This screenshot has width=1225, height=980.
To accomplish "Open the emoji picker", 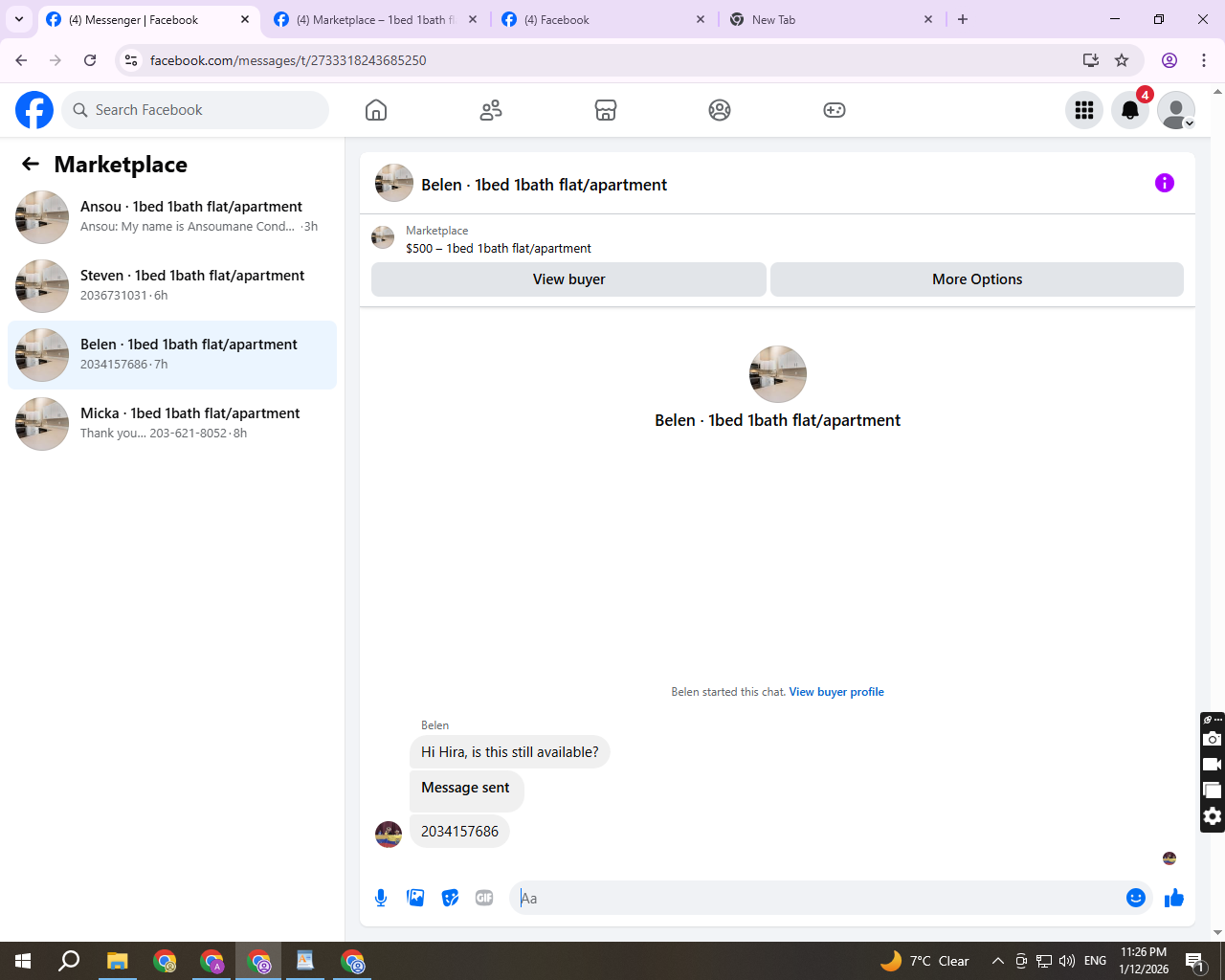I will 1136,898.
